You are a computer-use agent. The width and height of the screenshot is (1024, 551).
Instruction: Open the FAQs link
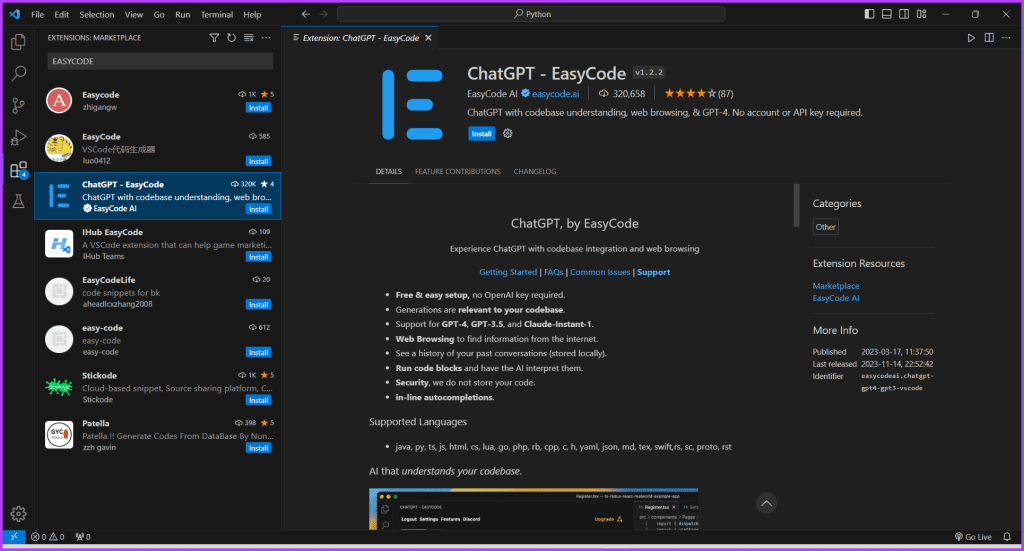pos(553,272)
